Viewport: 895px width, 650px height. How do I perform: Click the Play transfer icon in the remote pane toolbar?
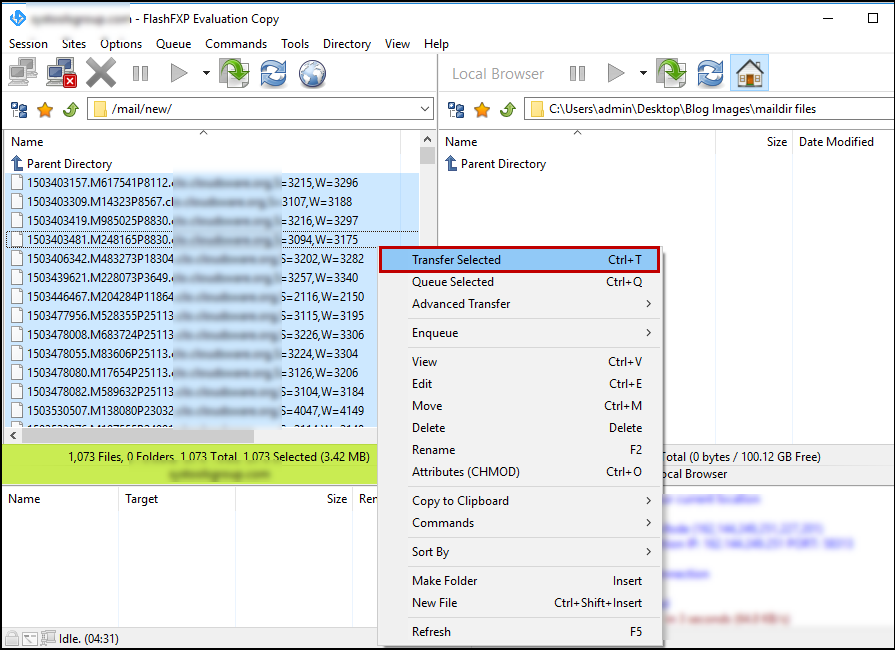[179, 73]
